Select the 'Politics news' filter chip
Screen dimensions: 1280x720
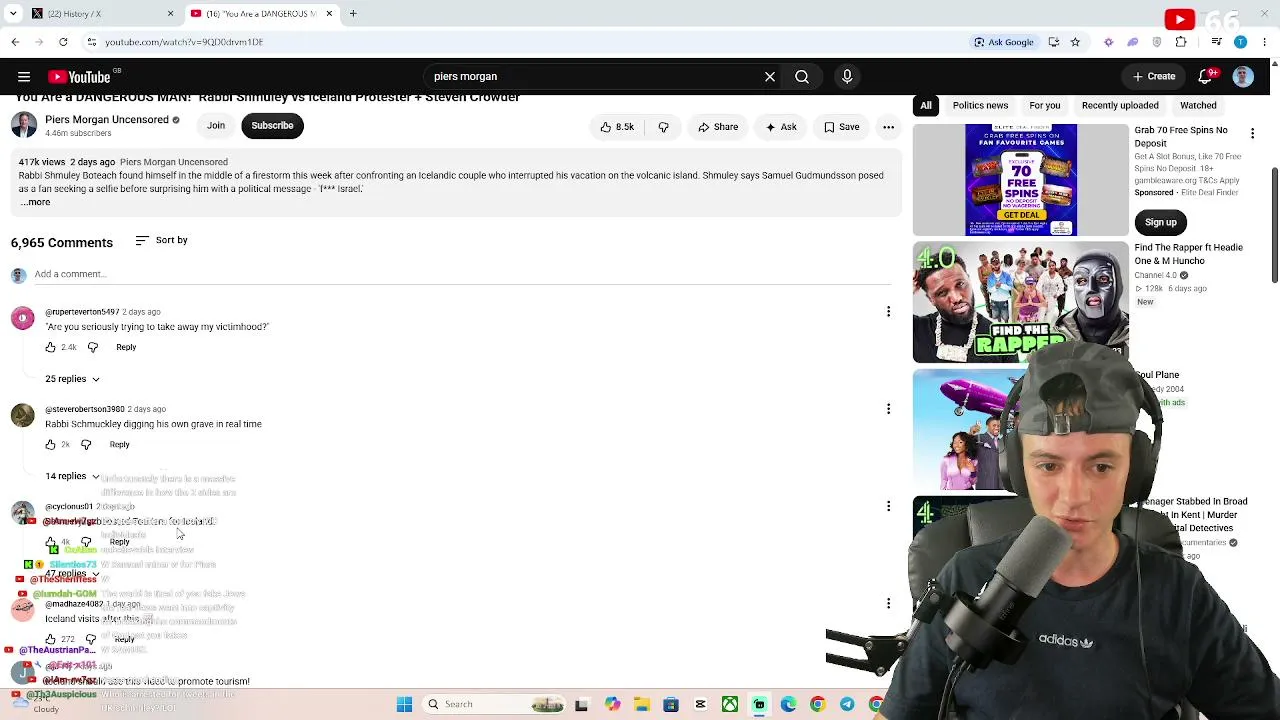980,105
